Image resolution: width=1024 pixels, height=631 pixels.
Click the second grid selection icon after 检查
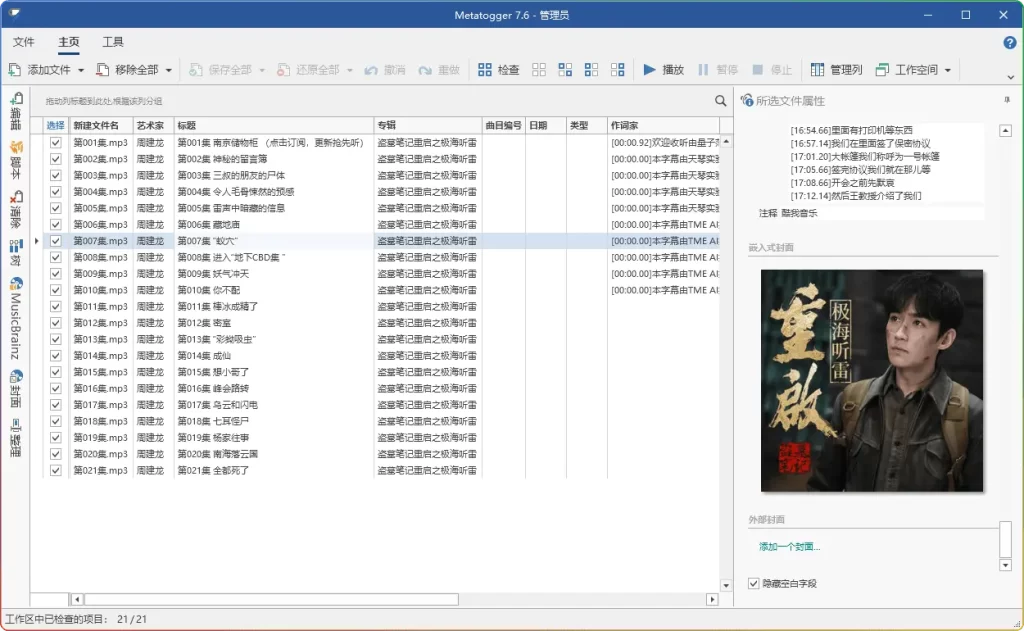tap(565, 69)
